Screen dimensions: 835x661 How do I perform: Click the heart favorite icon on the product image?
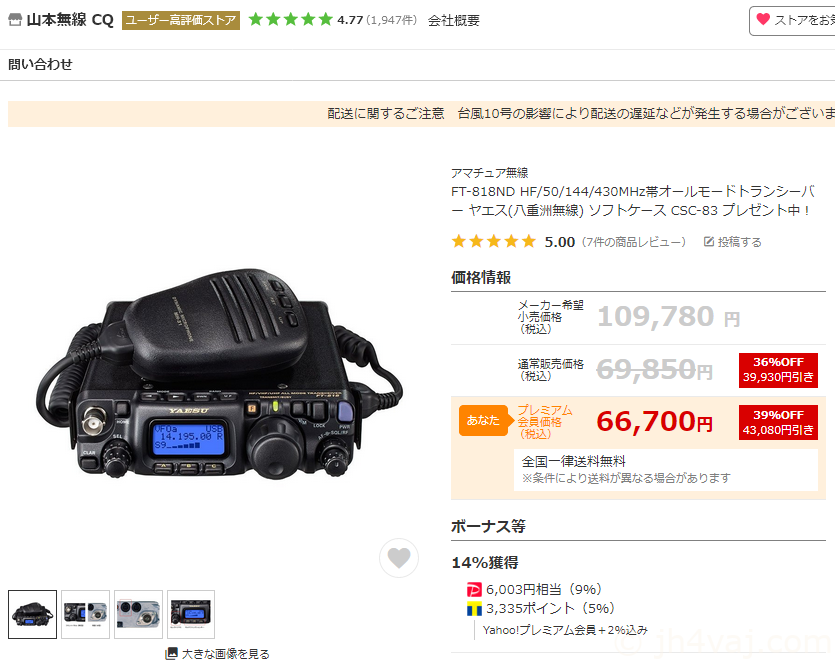click(x=399, y=558)
